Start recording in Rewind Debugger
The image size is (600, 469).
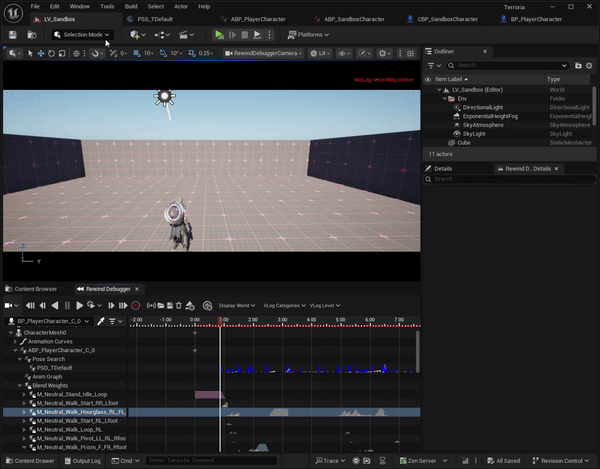pos(135,305)
